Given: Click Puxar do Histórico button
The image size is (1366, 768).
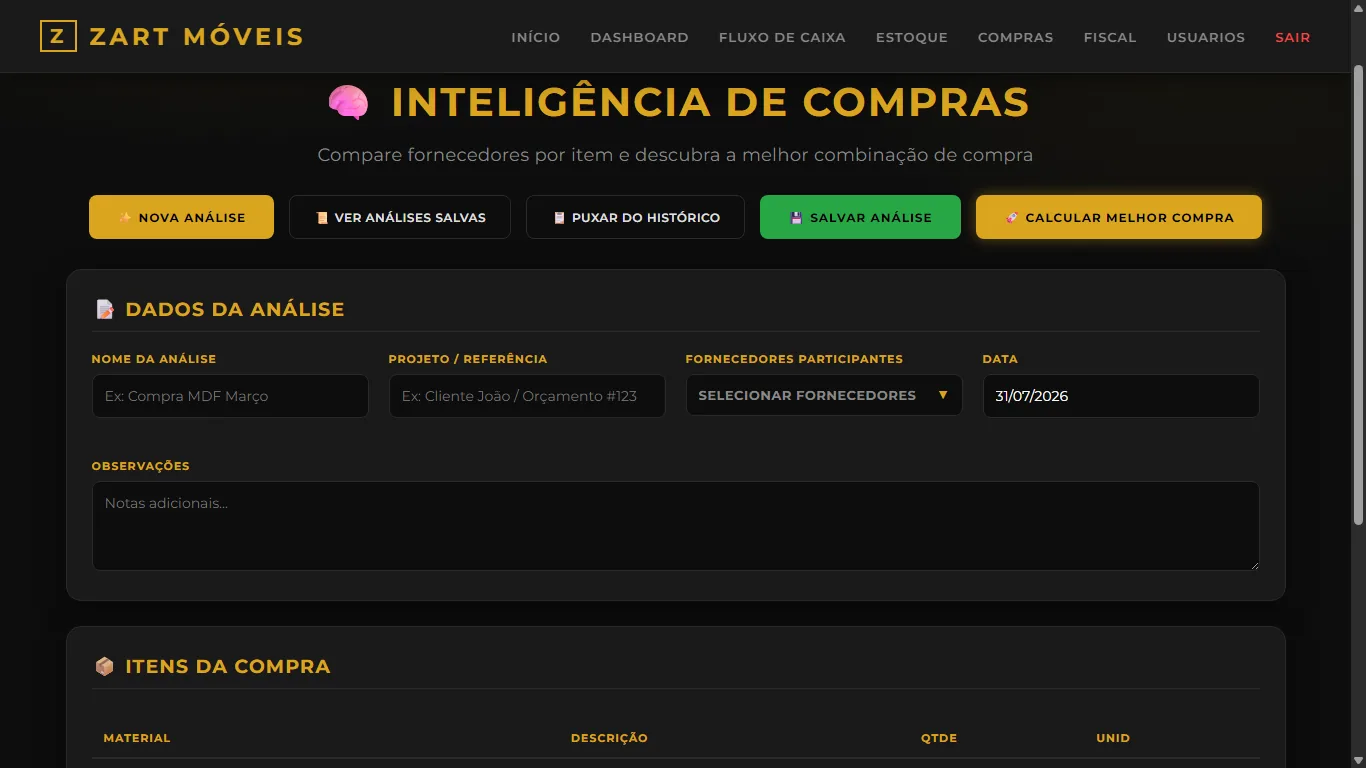Looking at the screenshot, I should 635,217.
